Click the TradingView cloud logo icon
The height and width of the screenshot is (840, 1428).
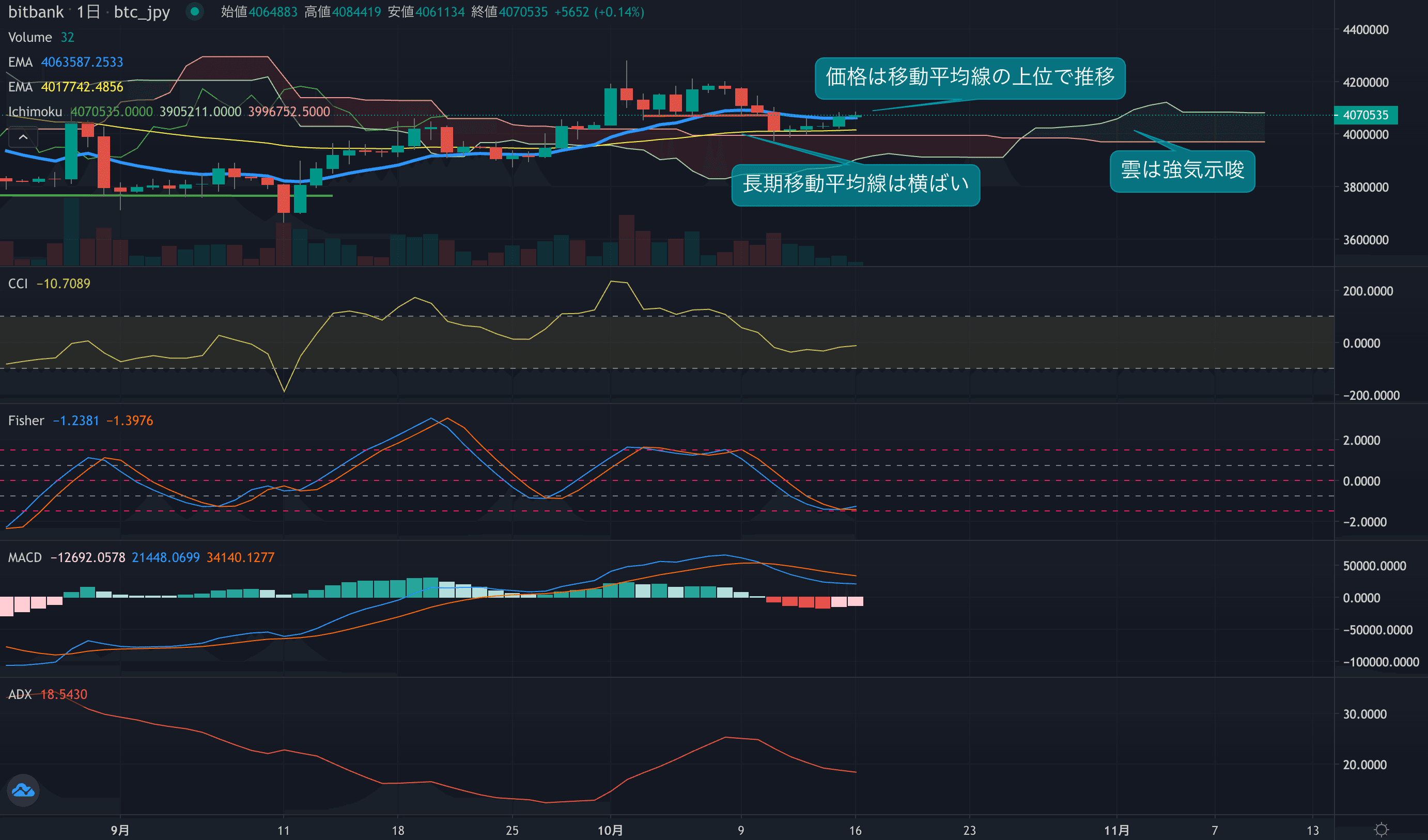(23, 790)
